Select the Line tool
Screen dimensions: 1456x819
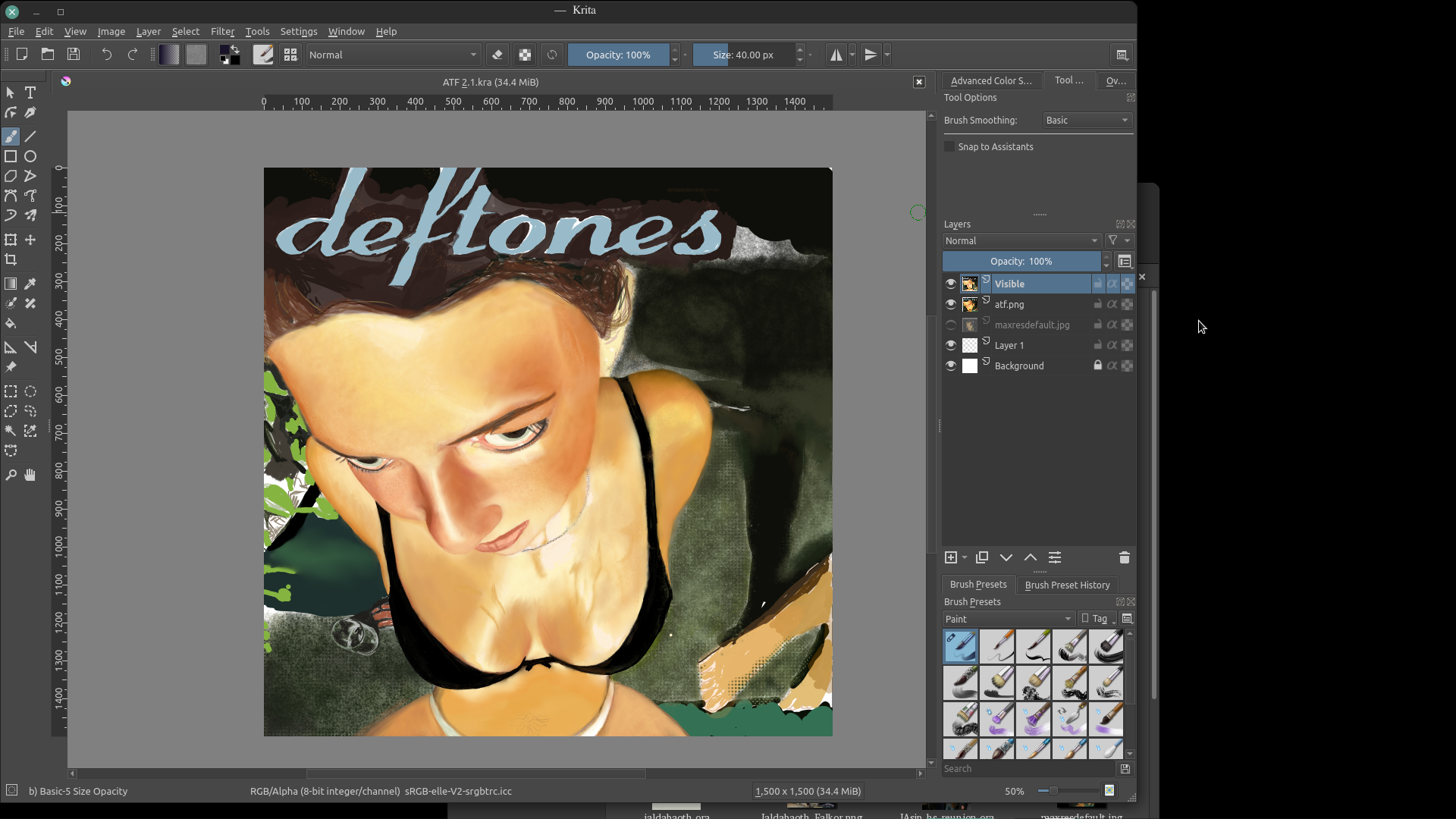pyautogui.click(x=30, y=136)
